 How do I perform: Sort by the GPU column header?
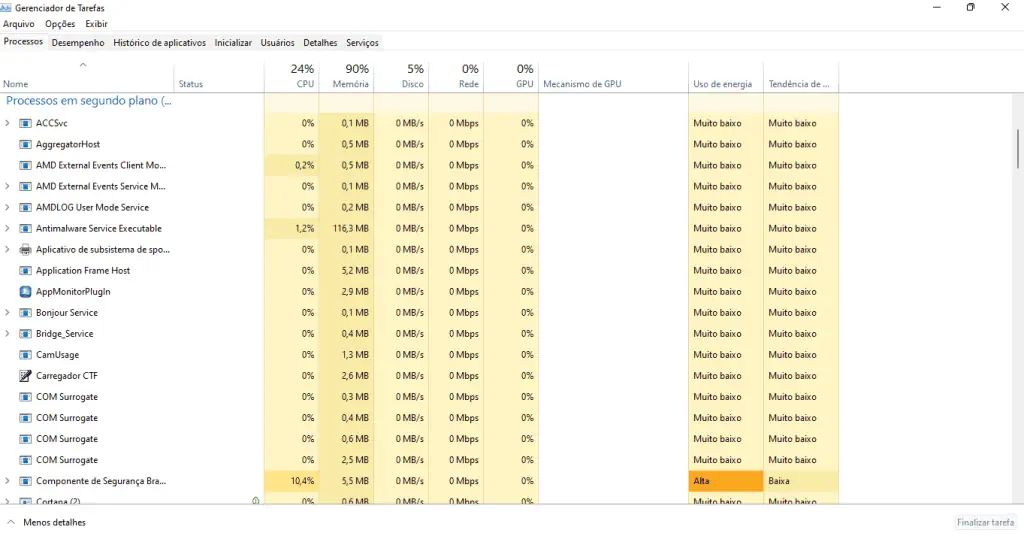(x=511, y=77)
